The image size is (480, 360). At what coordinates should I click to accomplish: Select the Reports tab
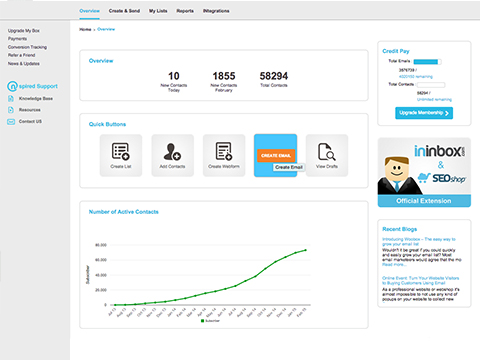click(x=185, y=11)
